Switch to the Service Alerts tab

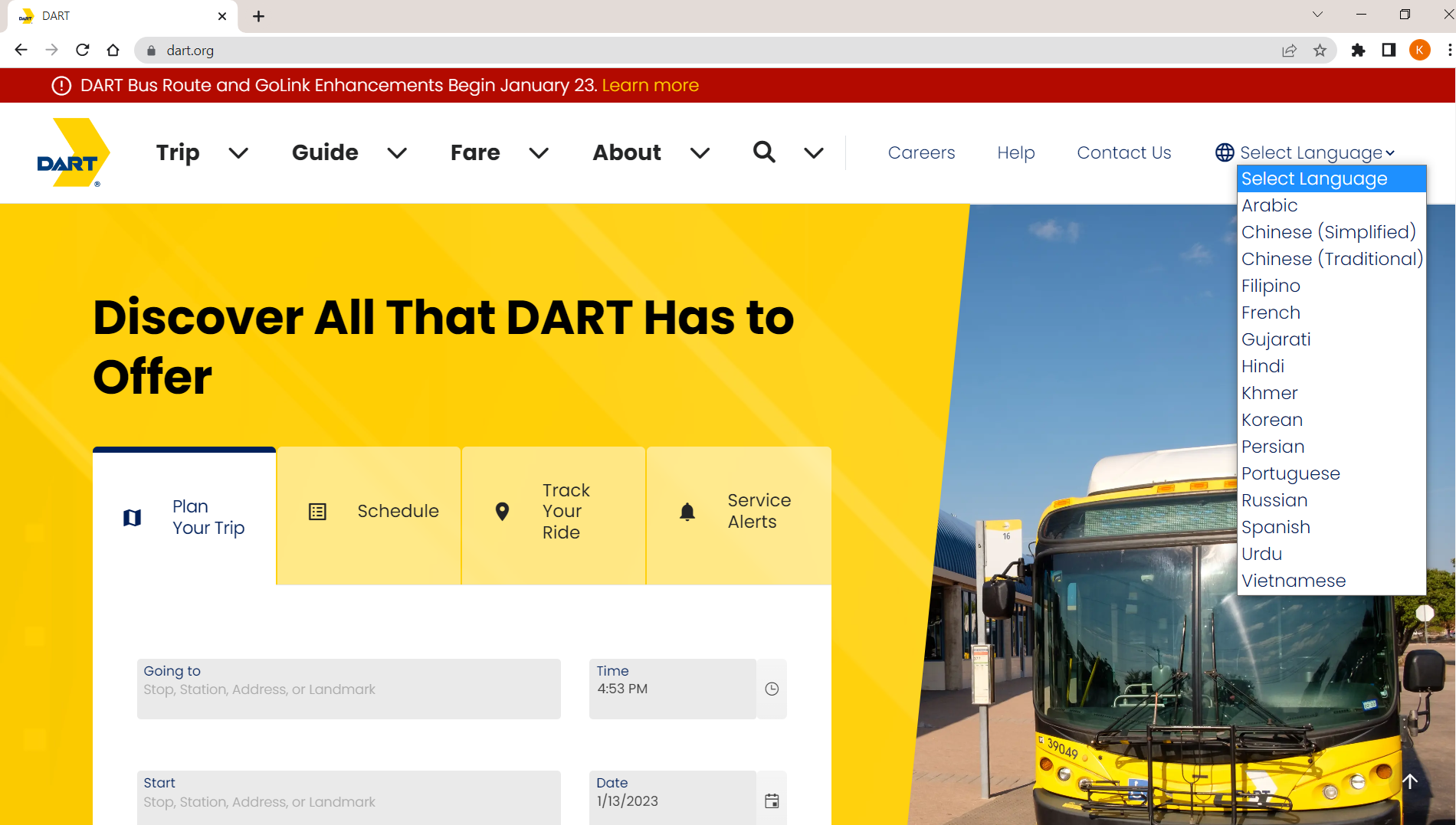tap(739, 512)
